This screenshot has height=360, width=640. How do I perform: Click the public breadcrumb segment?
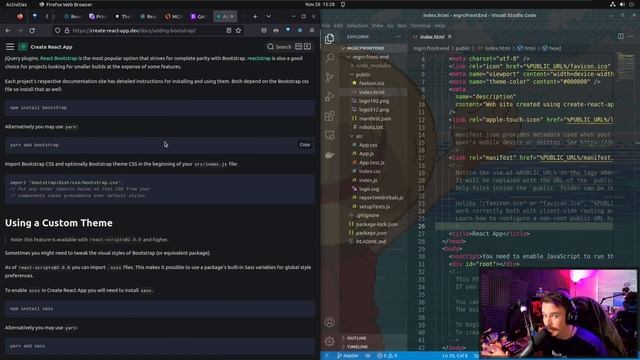tap(462, 48)
